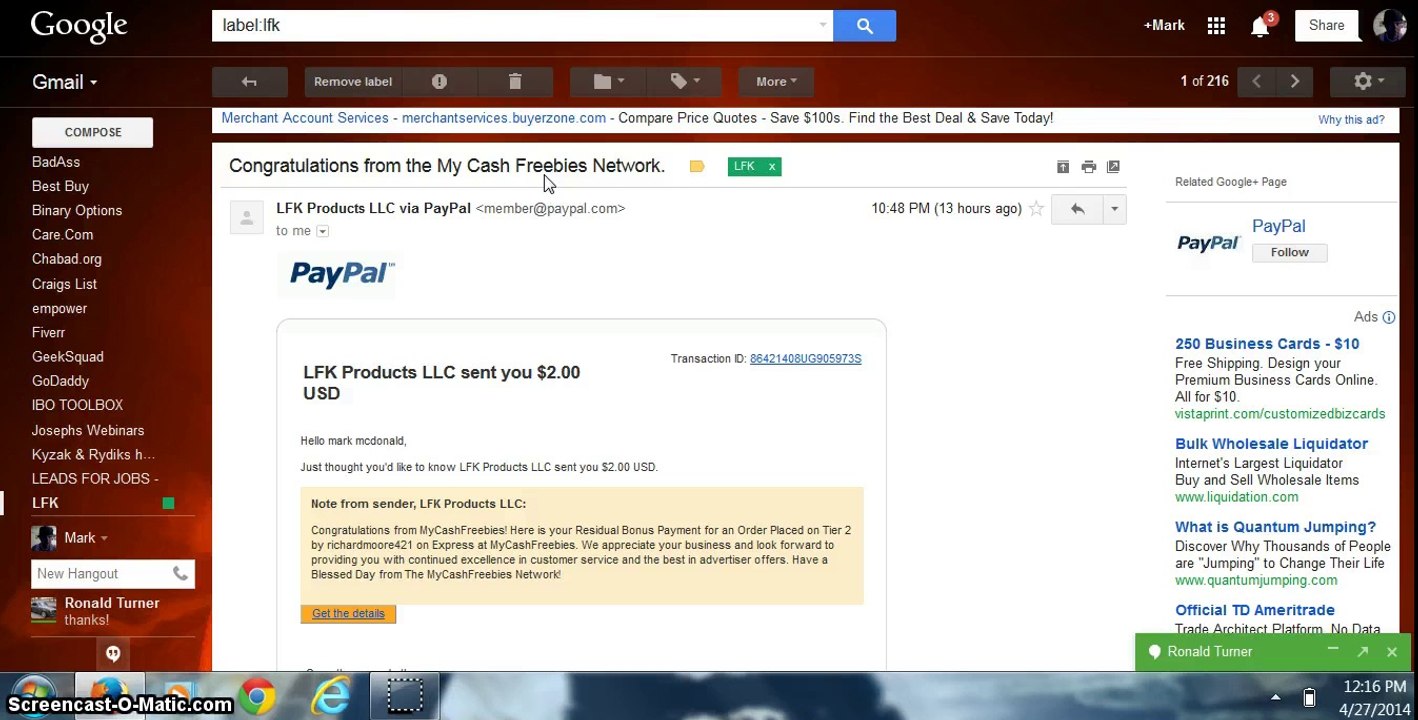Go to older conversation arrow
This screenshot has height=720, width=1418.
pos(1294,82)
